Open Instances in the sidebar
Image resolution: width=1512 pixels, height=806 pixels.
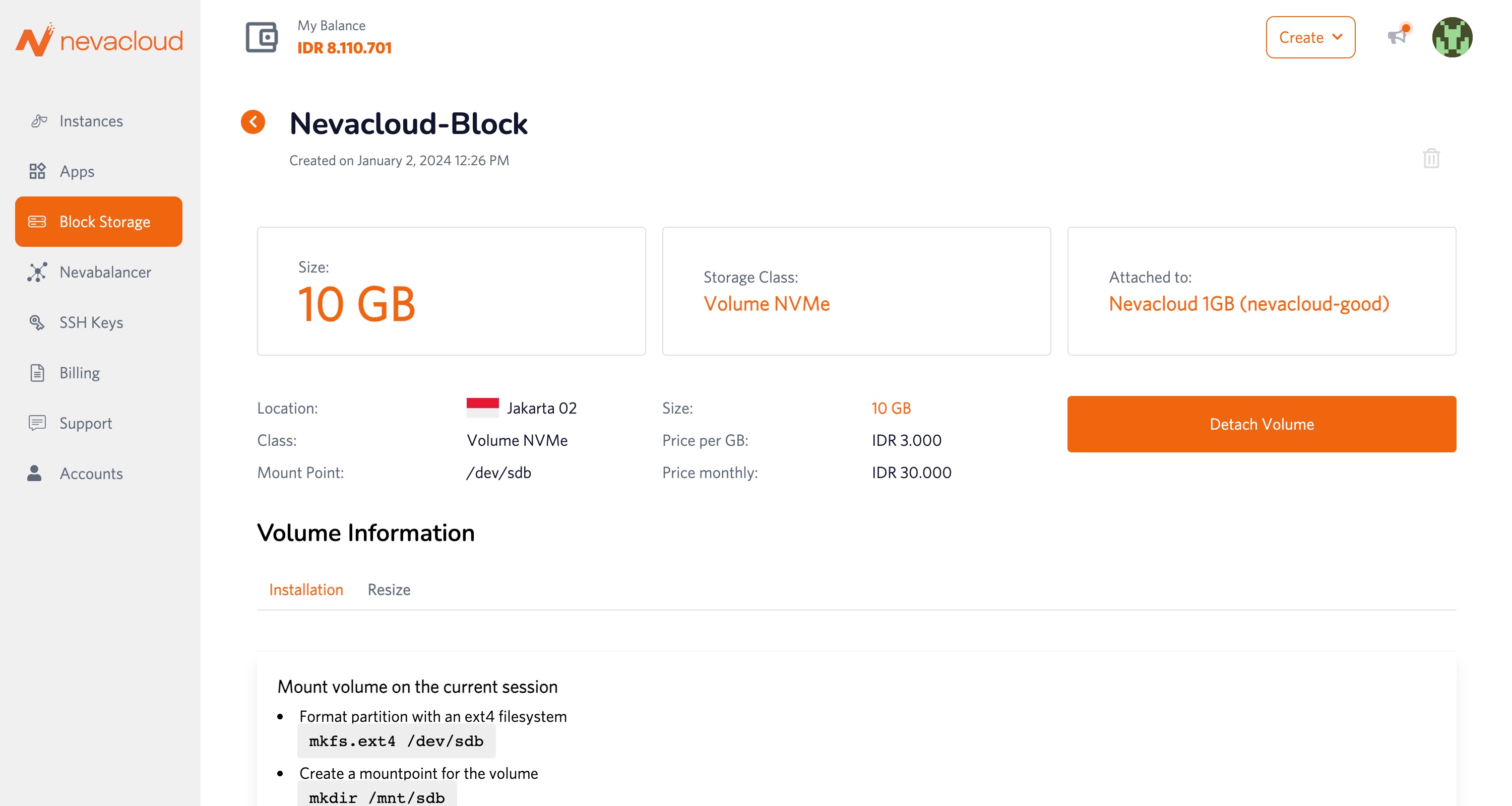coord(91,121)
